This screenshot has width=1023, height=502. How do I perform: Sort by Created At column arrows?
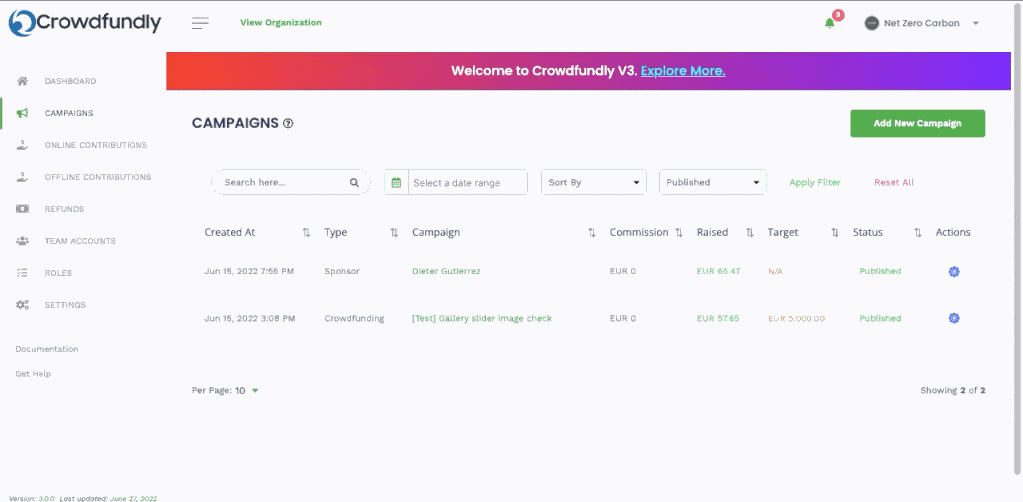coord(306,232)
